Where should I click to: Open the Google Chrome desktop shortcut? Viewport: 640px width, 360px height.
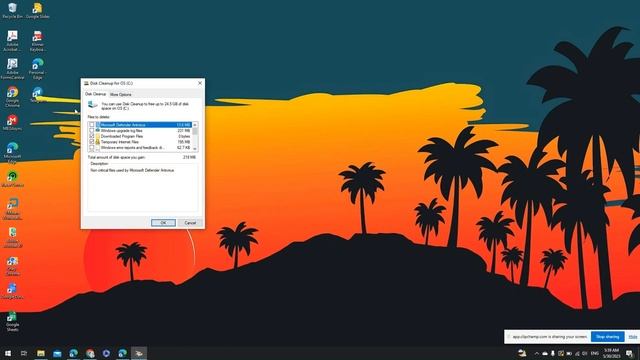pos(12,97)
